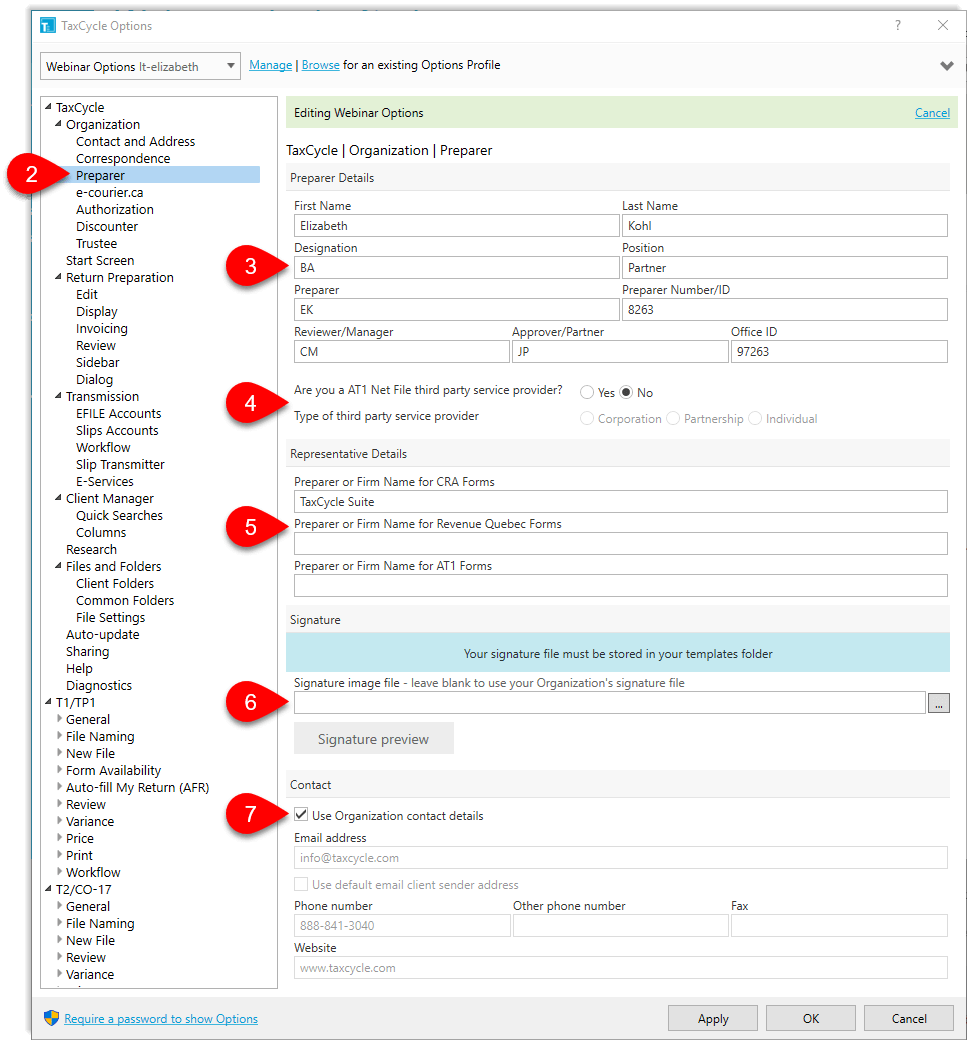Image resolution: width=967 pixels, height=1040 pixels.
Task: Select No for AT1 Net File provider
Action: (x=626, y=393)
